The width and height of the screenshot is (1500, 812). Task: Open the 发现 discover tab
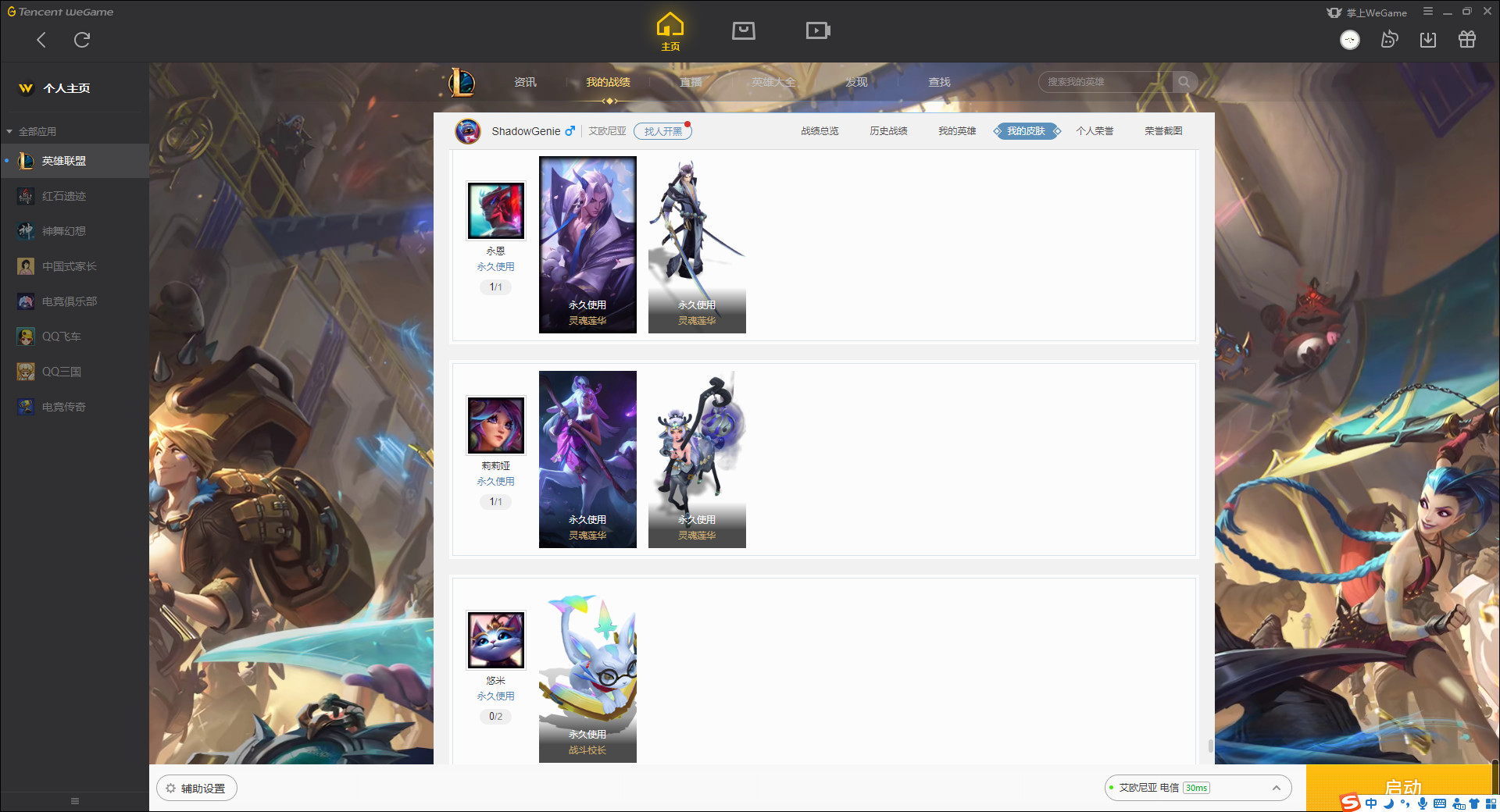[856, 82]
